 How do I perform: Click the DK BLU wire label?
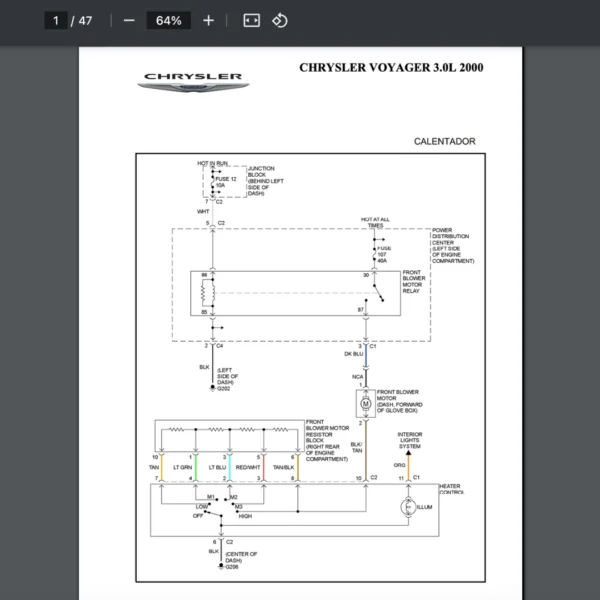click(x=354, y=354)
